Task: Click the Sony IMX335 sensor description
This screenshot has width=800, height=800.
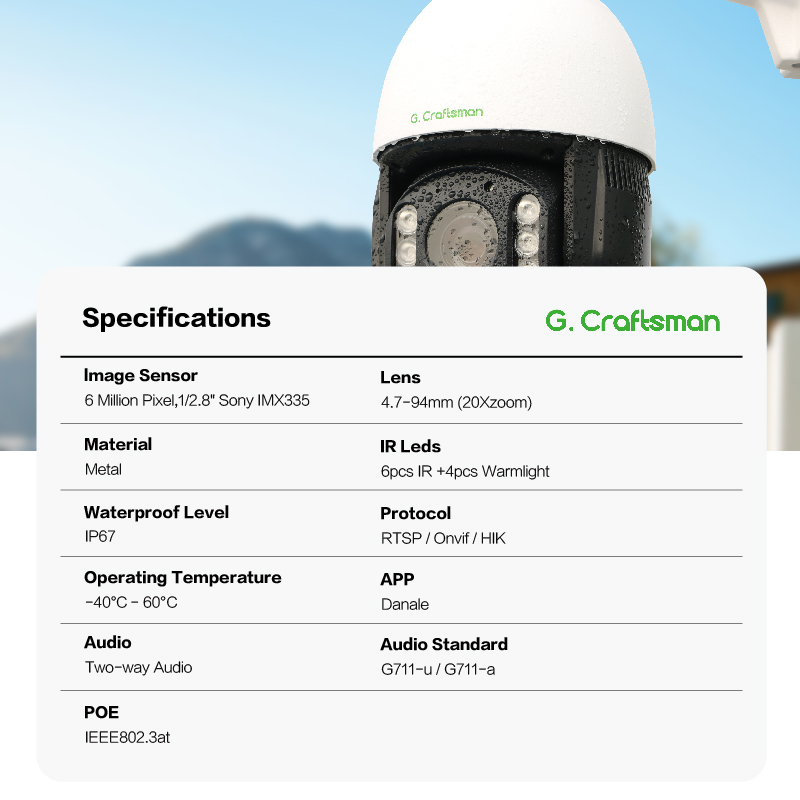Action: point(197,400)
